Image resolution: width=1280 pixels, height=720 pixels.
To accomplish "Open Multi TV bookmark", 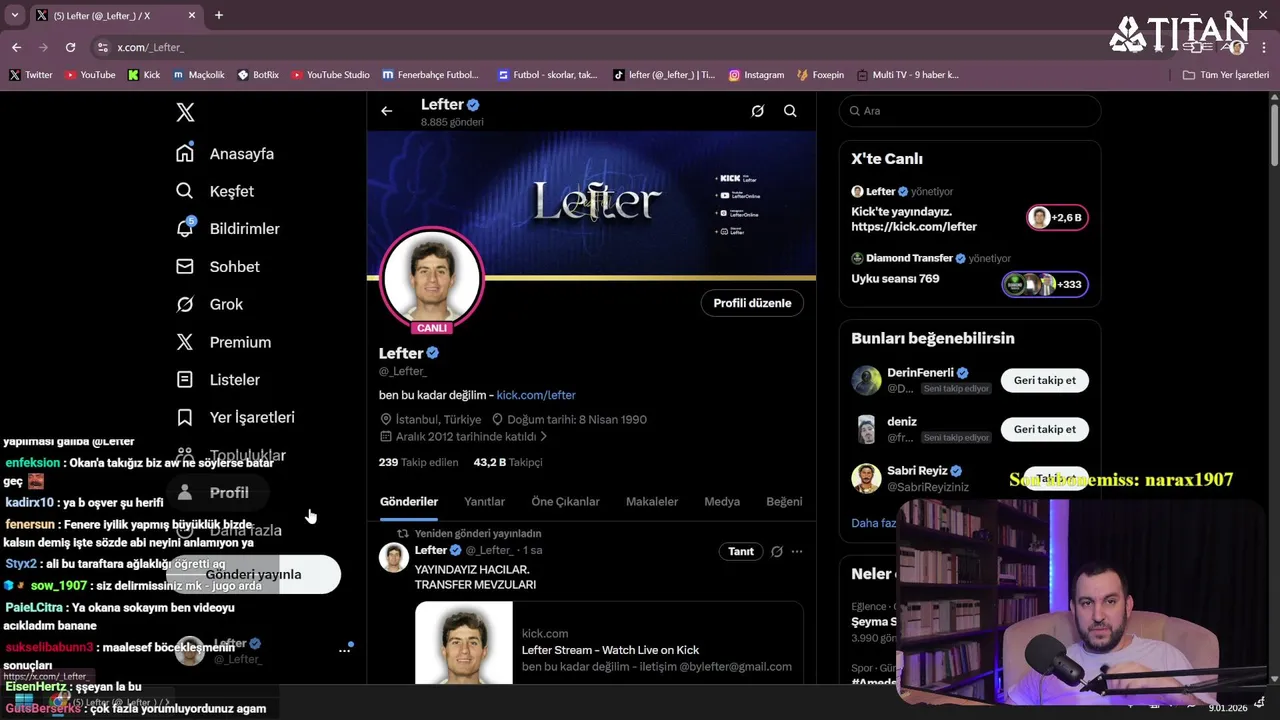I will click(907, 75).
